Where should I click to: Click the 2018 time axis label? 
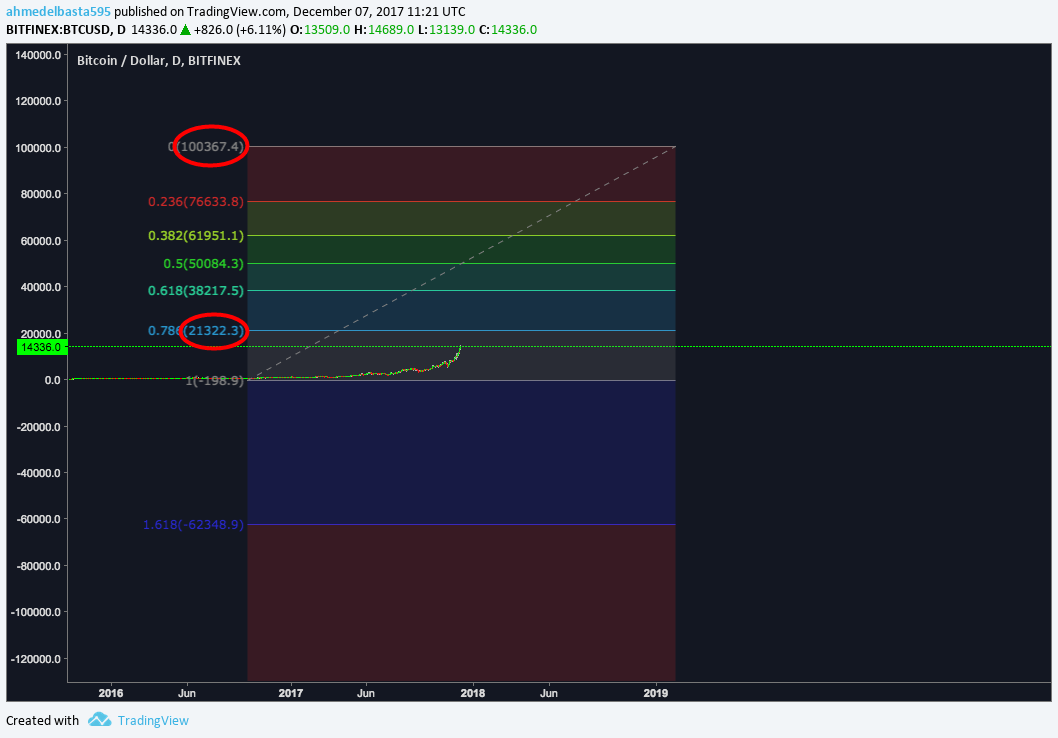pyautogui.click(x=472, y=693)
